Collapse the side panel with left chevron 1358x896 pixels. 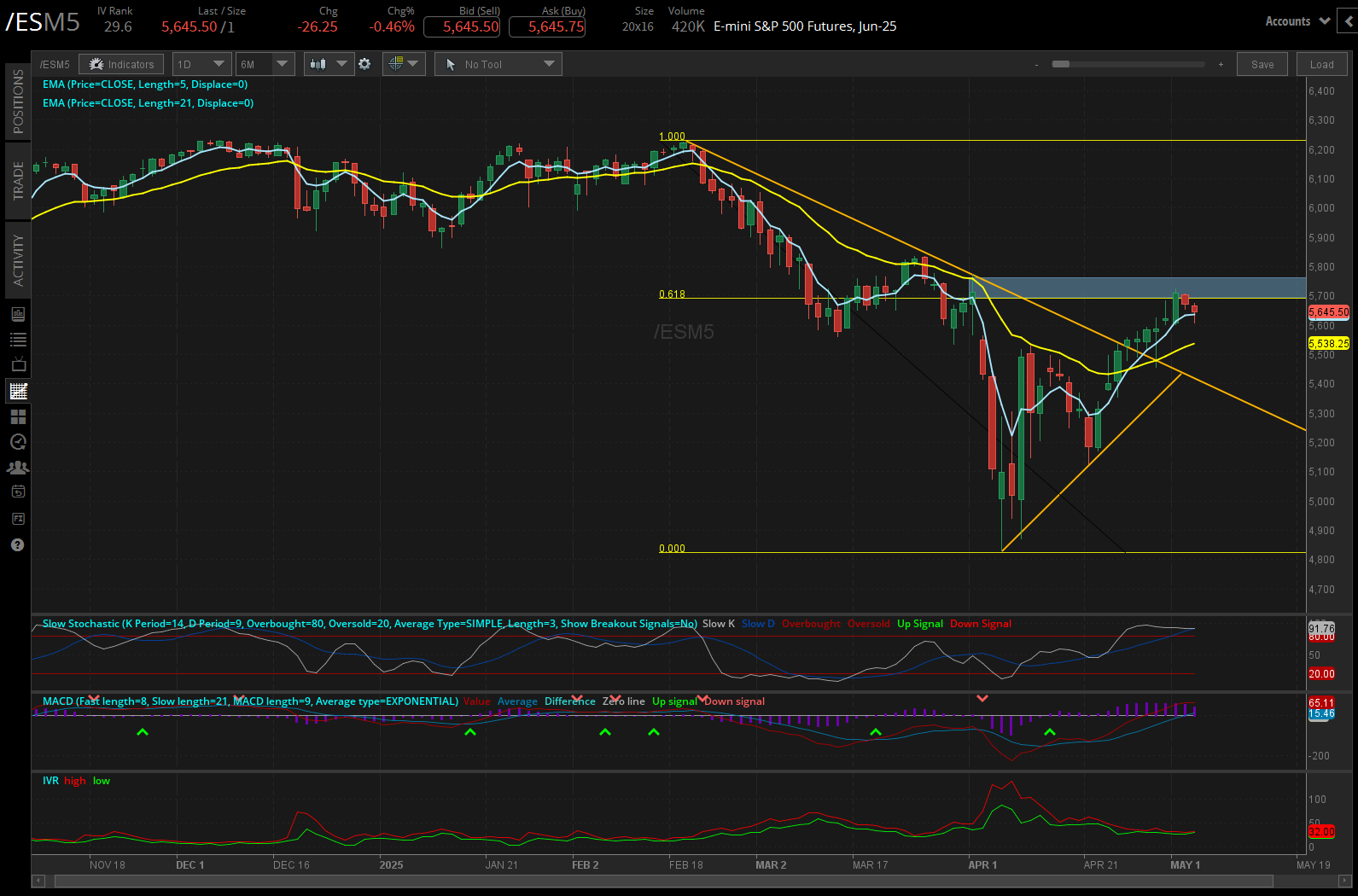[1349, 21]
